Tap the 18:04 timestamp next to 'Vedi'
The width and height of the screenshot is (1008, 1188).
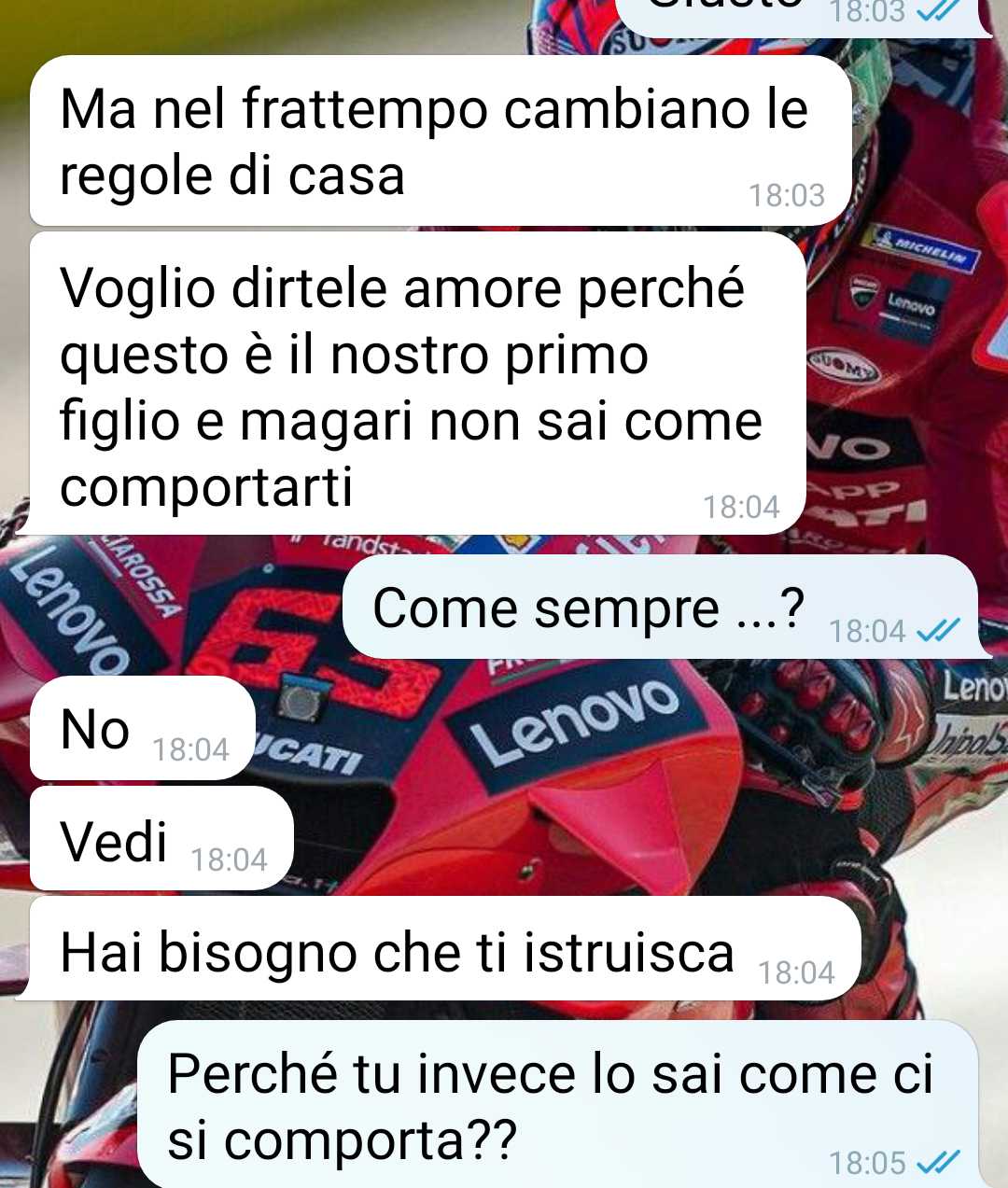(229, 860)
